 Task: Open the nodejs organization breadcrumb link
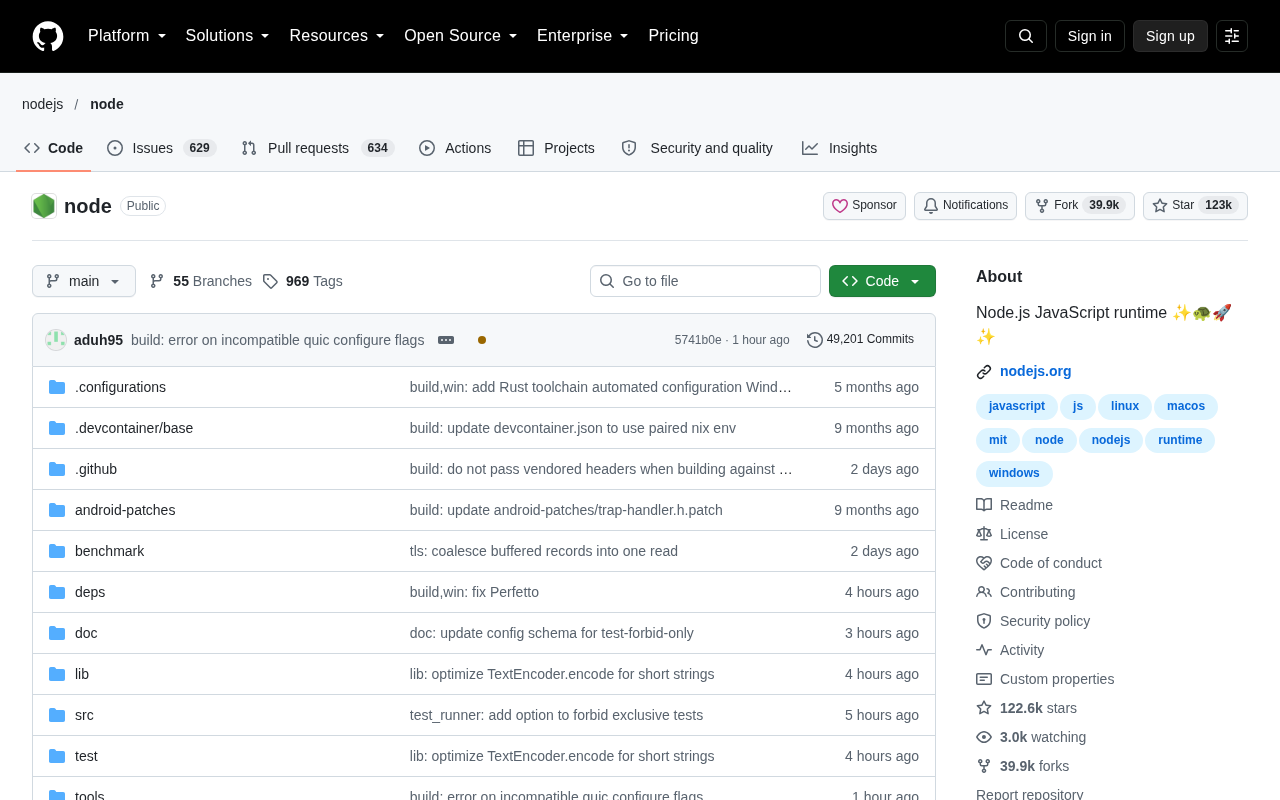tap(42, 104)
